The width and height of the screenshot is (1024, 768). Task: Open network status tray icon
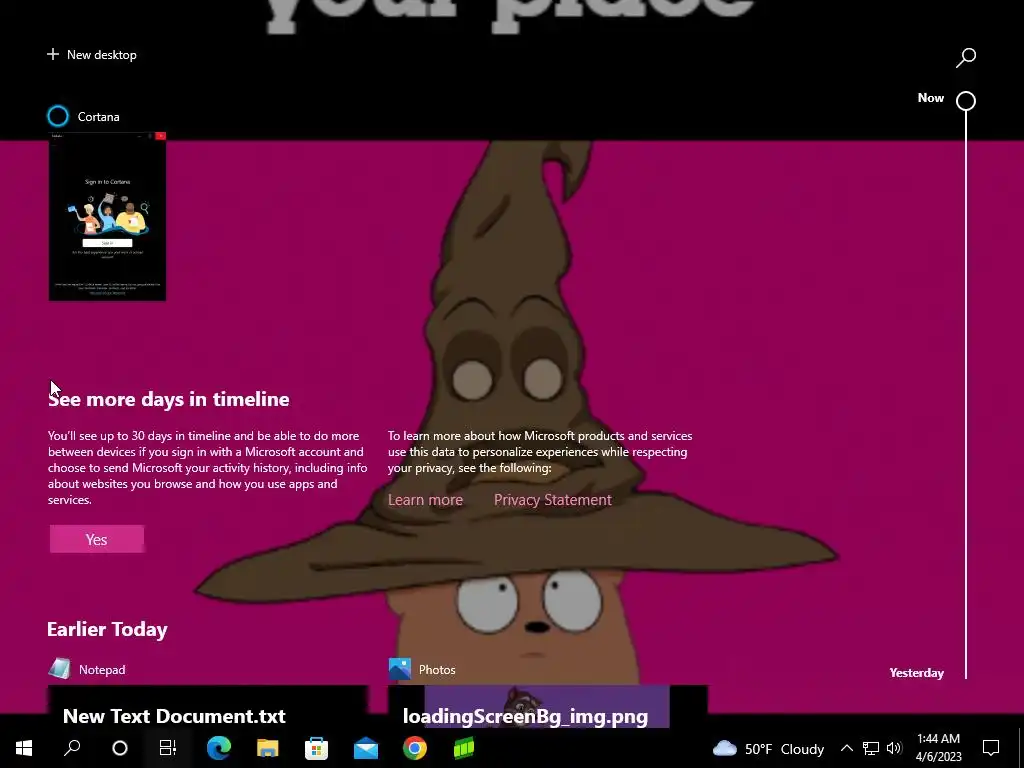pos(871,748)
